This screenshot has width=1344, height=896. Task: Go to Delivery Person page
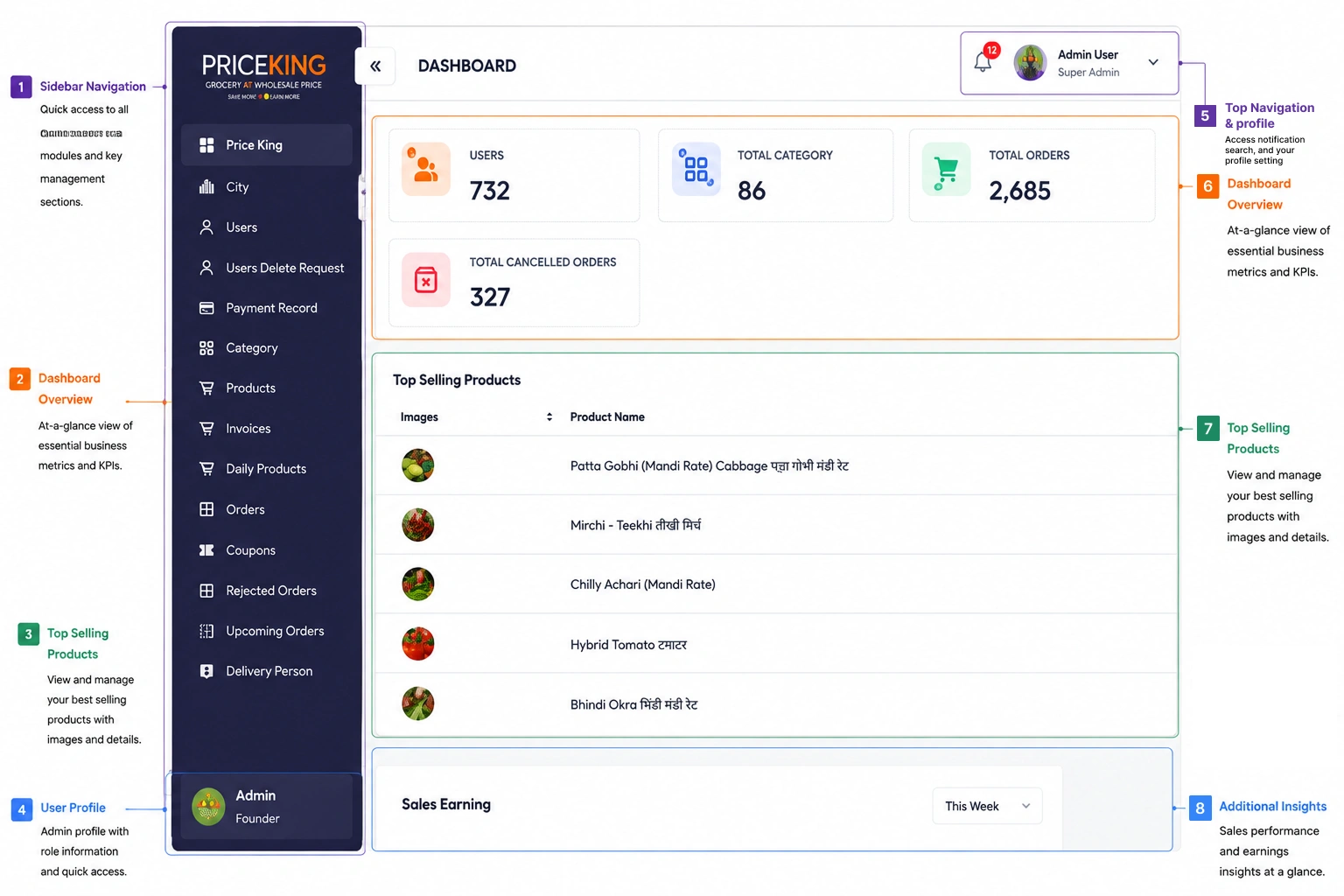click(x=267, y=671)
